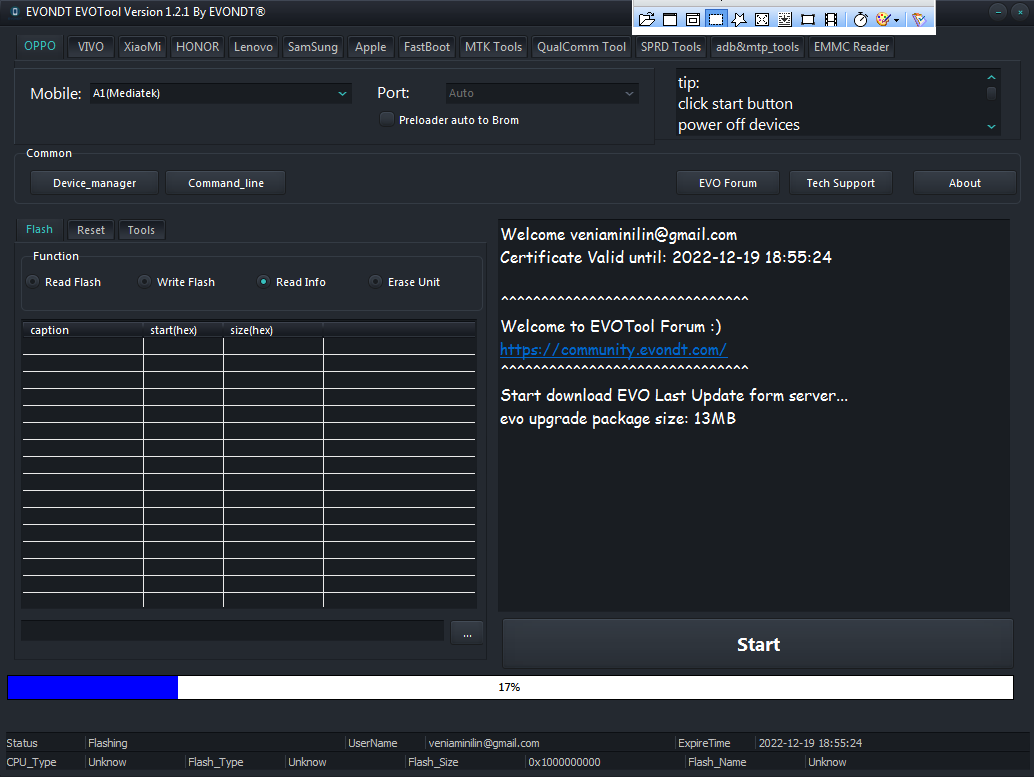Click the delay timer stopwatch icon

coord(861,19)
